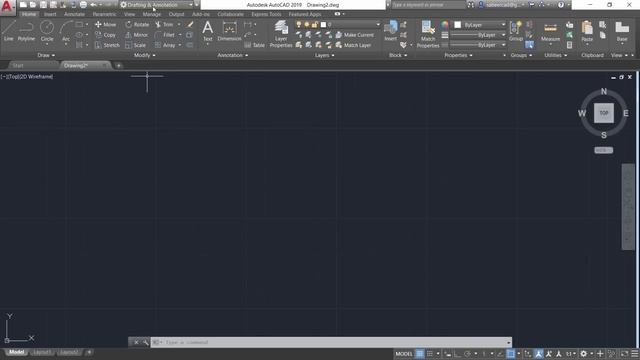Image resolution: width=640 pixels, height=360 pixels.
Task: Open the Home ribbon tab
Action: (29, 14)
